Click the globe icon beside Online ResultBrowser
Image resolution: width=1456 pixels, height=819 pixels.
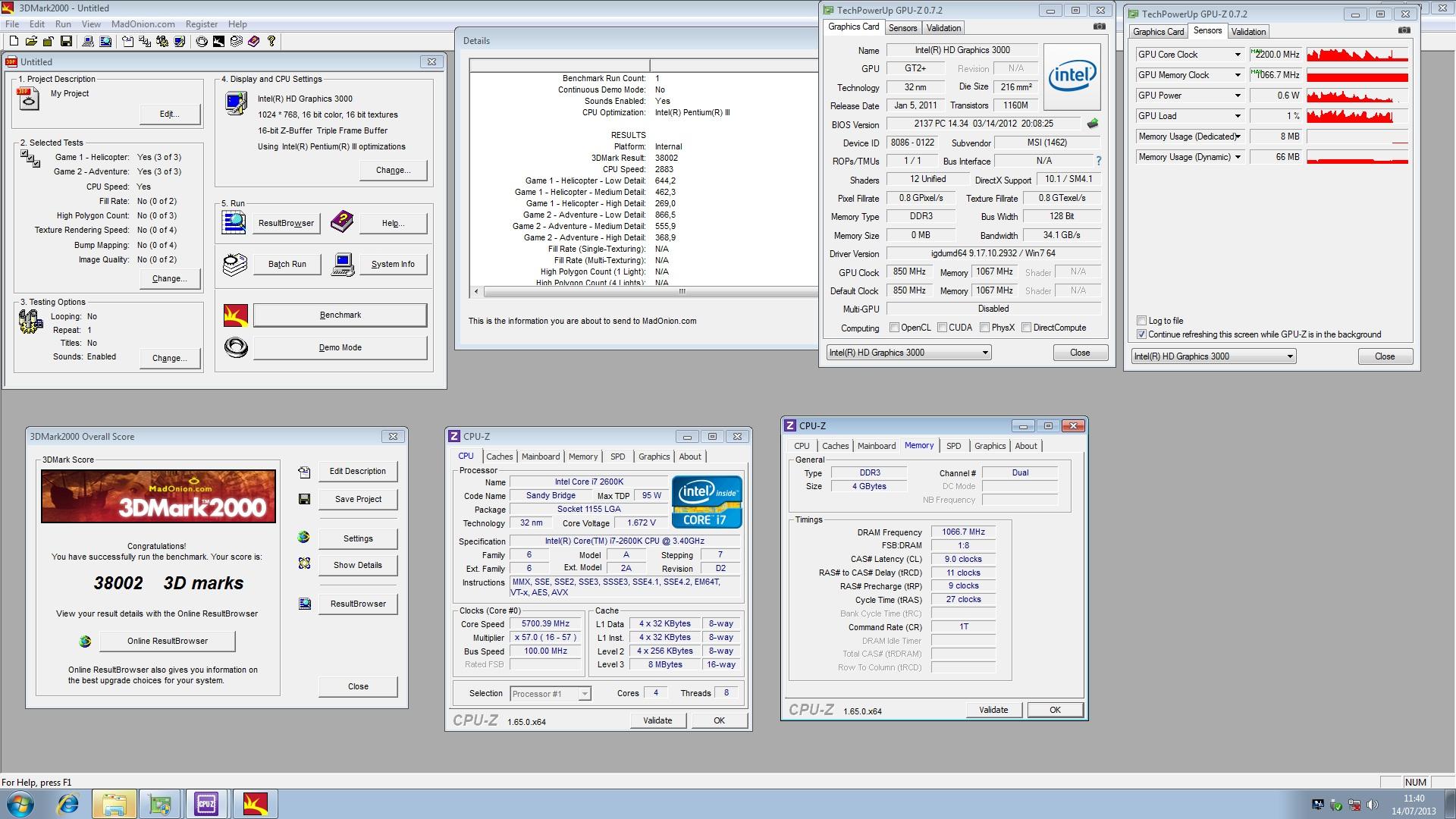click(85, 641)
